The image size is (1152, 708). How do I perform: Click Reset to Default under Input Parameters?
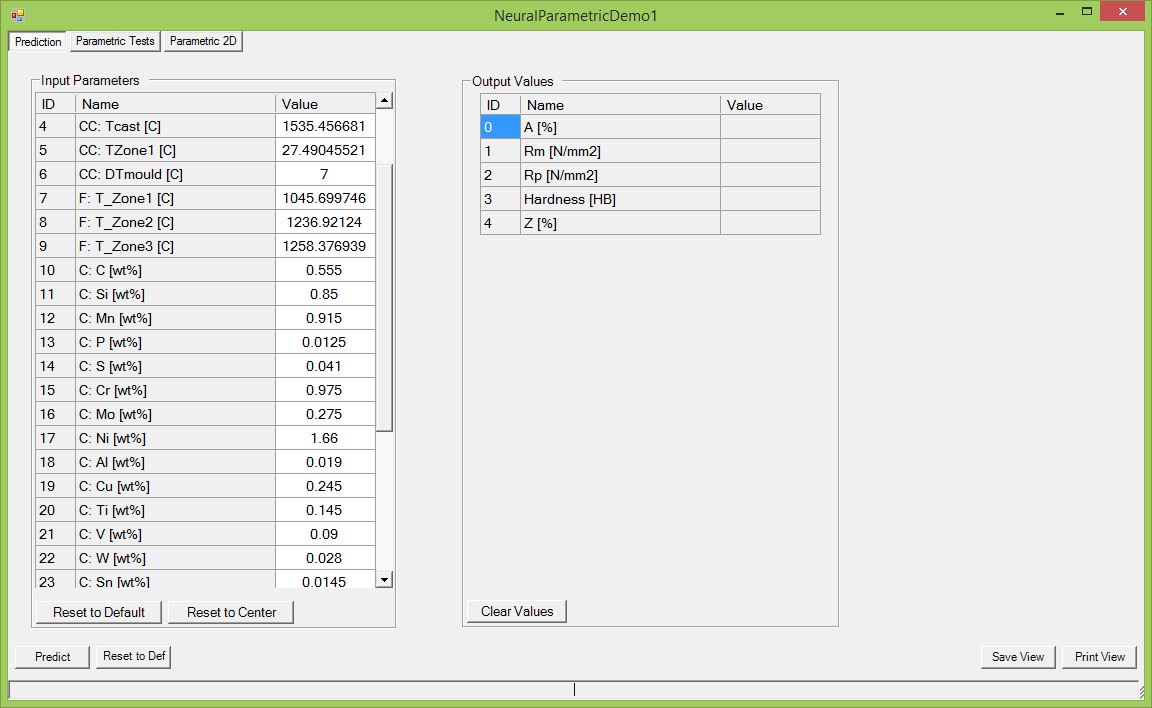pyautogui.click(x=97, y=612)
